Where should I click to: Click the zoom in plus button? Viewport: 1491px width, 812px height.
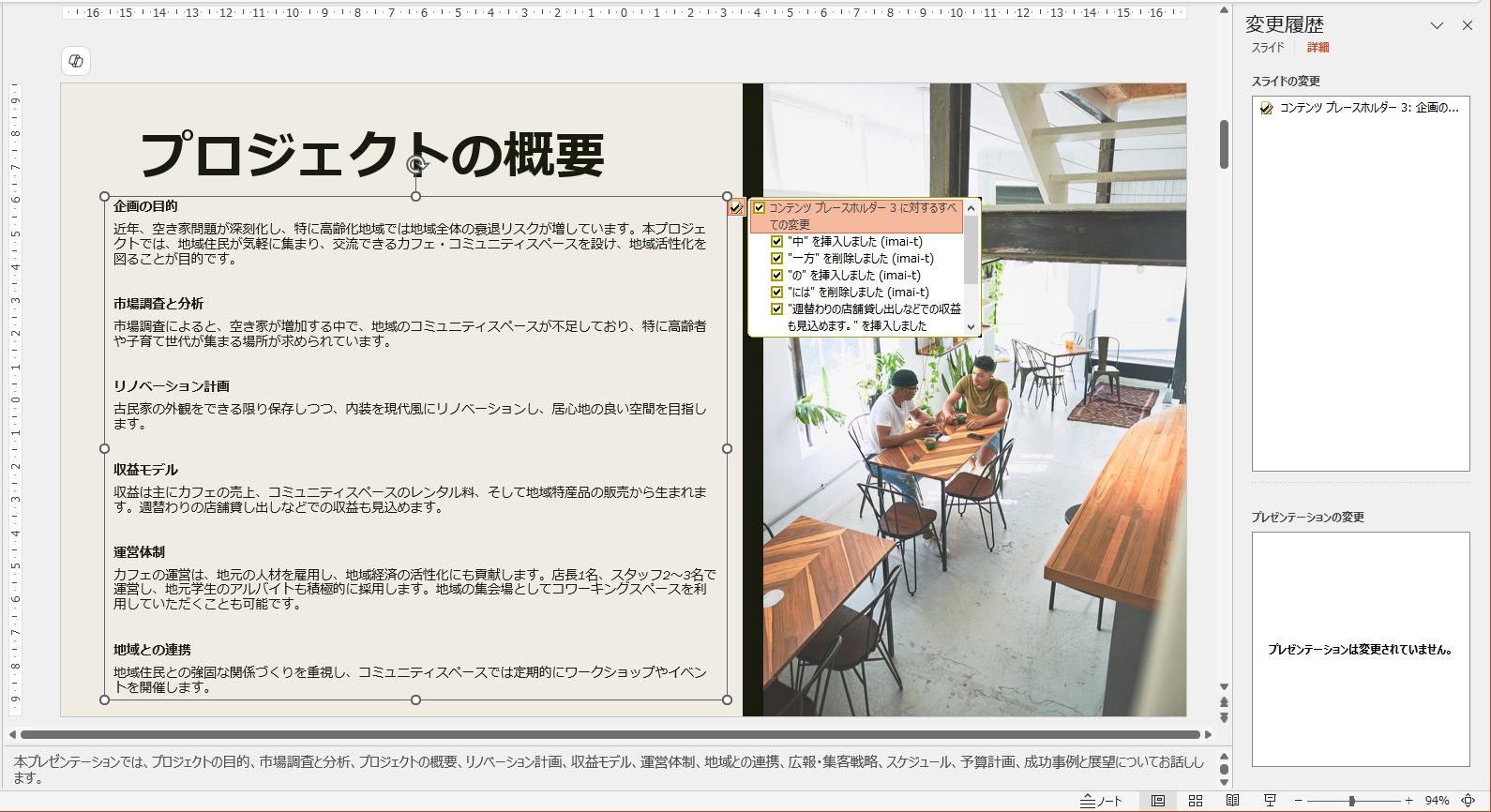1408,801
